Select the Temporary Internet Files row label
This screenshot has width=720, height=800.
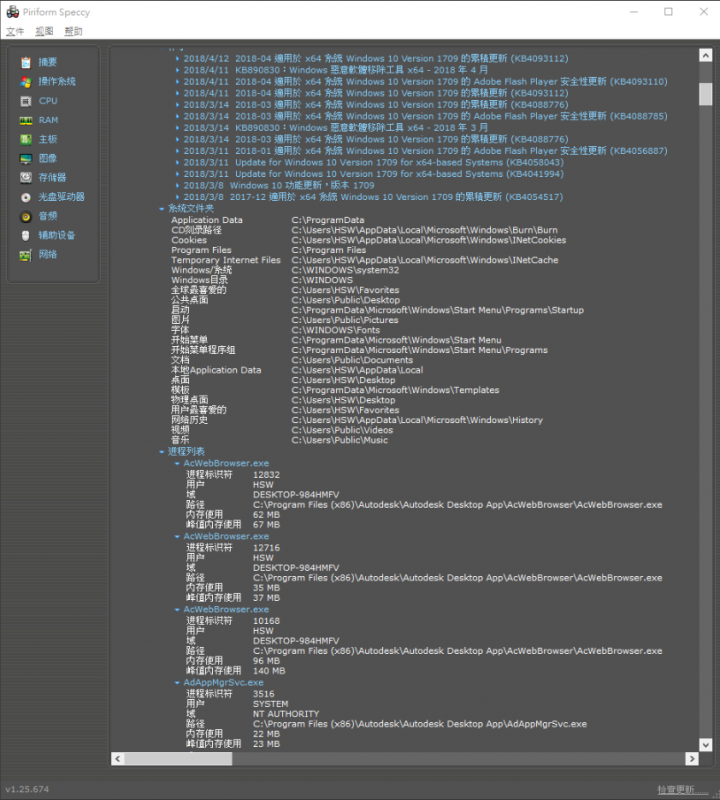click(226, 260)
